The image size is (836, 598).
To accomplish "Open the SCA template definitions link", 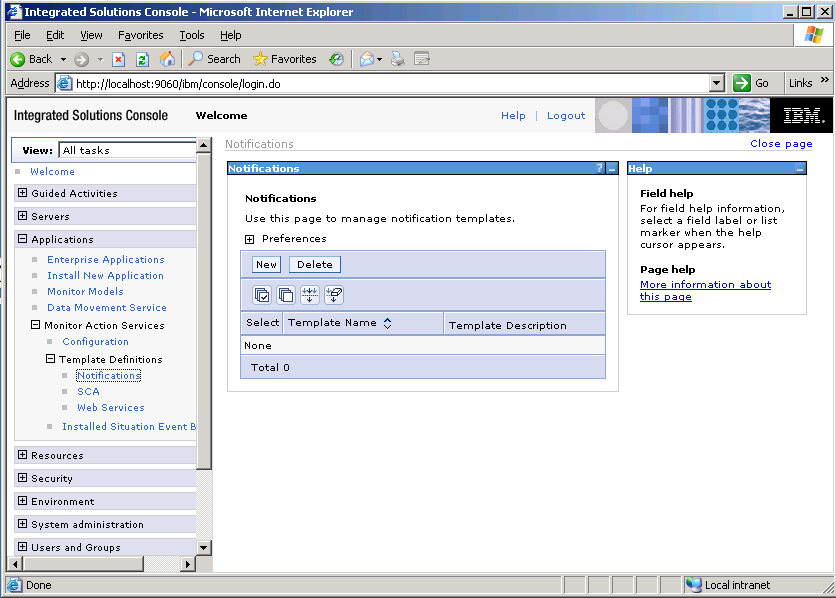I will [x=89, y=392].
